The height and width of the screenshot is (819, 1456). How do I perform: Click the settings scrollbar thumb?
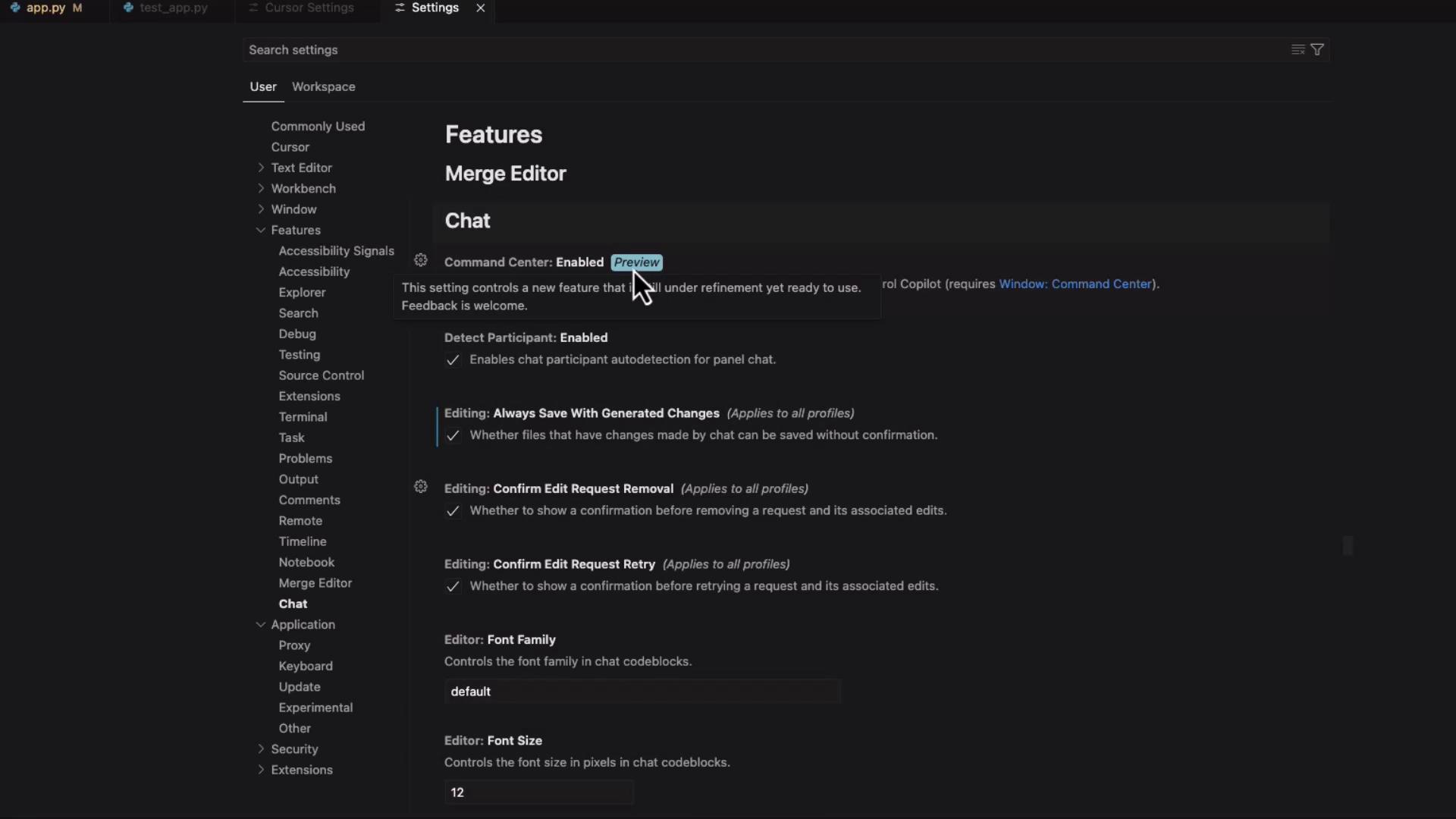[x=1348, y=545]
